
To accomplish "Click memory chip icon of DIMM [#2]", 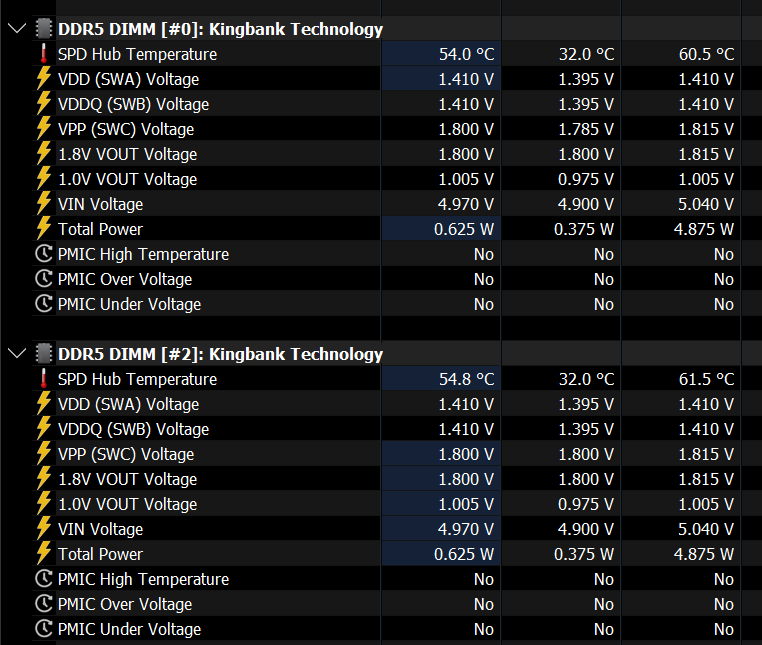I will coord(44,353).
